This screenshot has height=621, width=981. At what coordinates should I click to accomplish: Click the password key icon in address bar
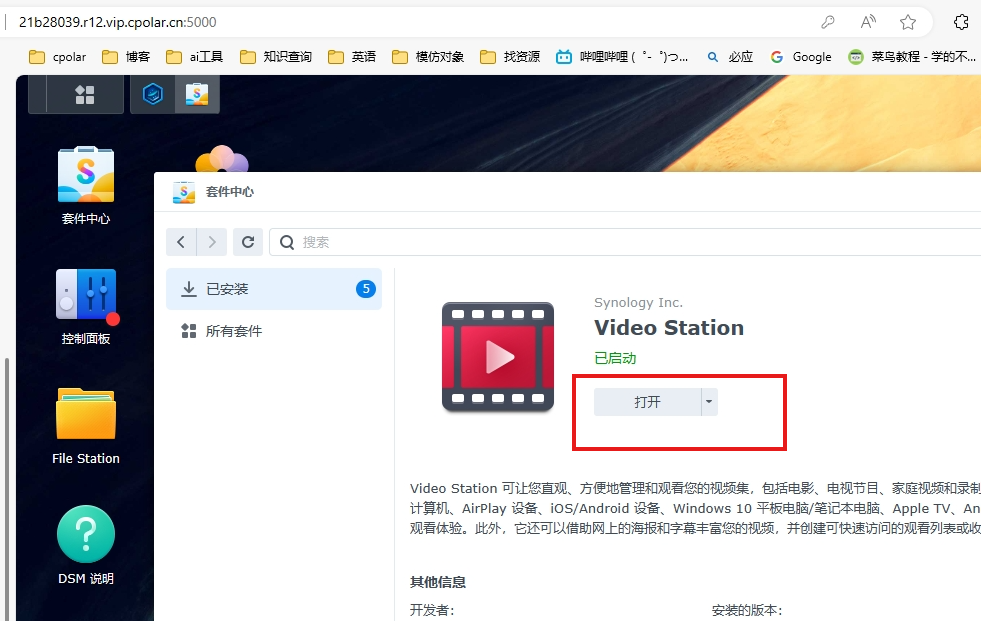[828, 23]
